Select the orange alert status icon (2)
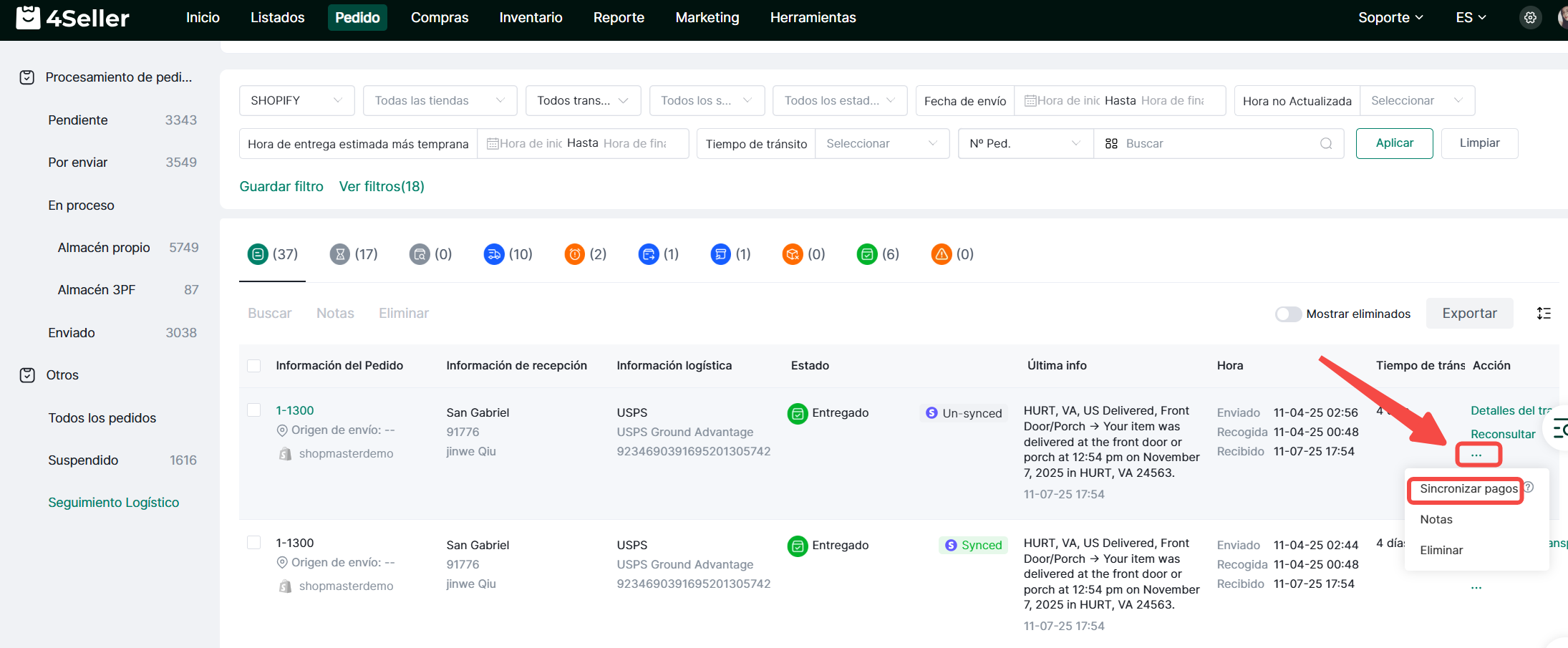This screenshot has width=1568, height=648. click(x=574, y=254)
